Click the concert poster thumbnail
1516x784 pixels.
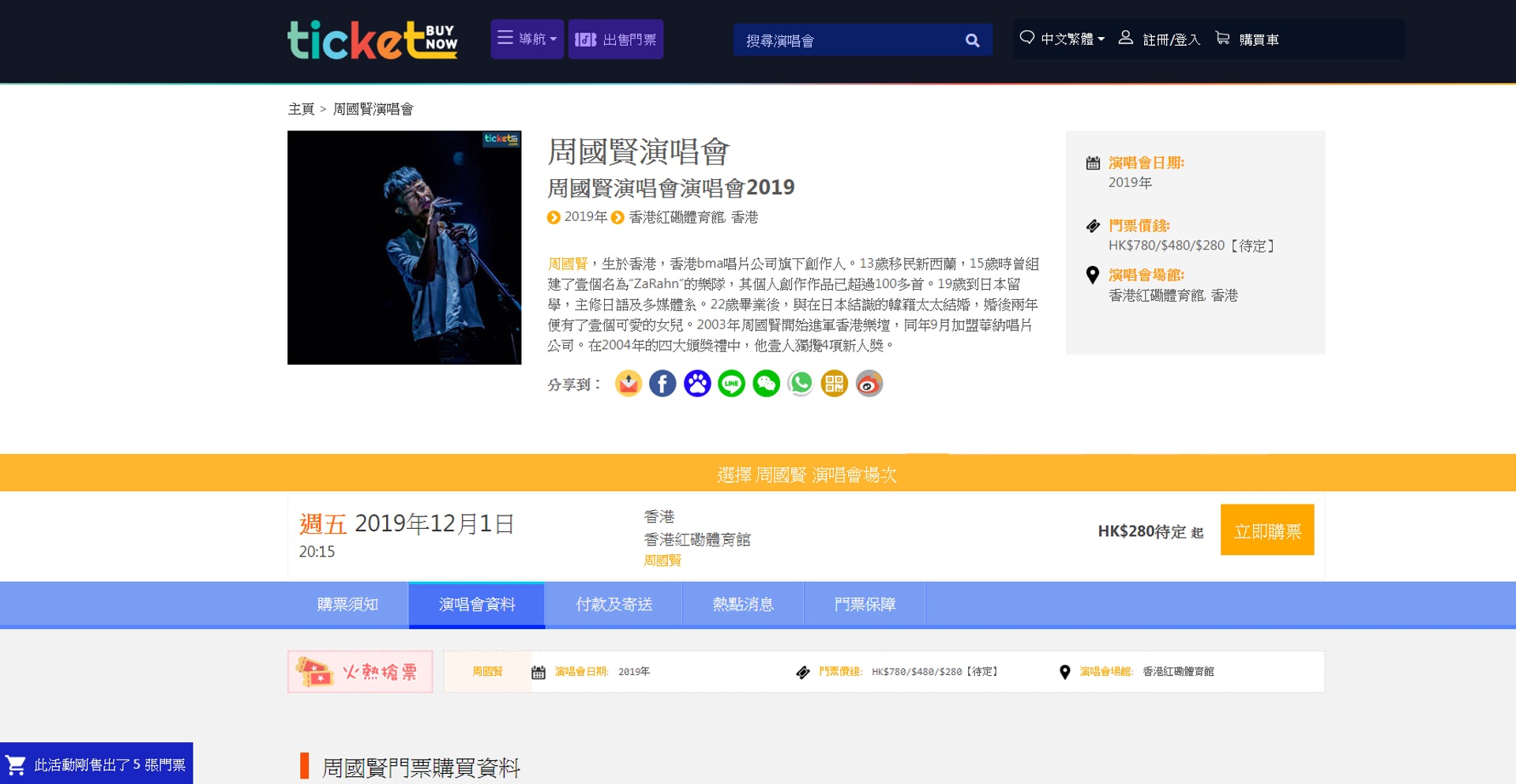click(x=404, y=247)
